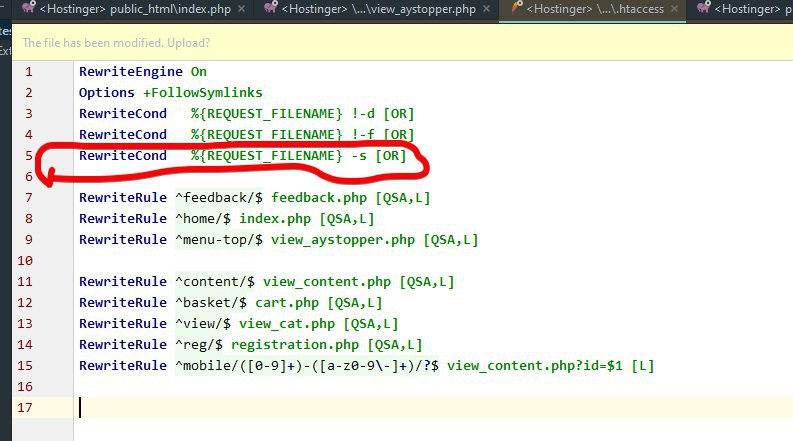Click the PHP file icon on the view_aystopper.php tab

pos(271,8)
